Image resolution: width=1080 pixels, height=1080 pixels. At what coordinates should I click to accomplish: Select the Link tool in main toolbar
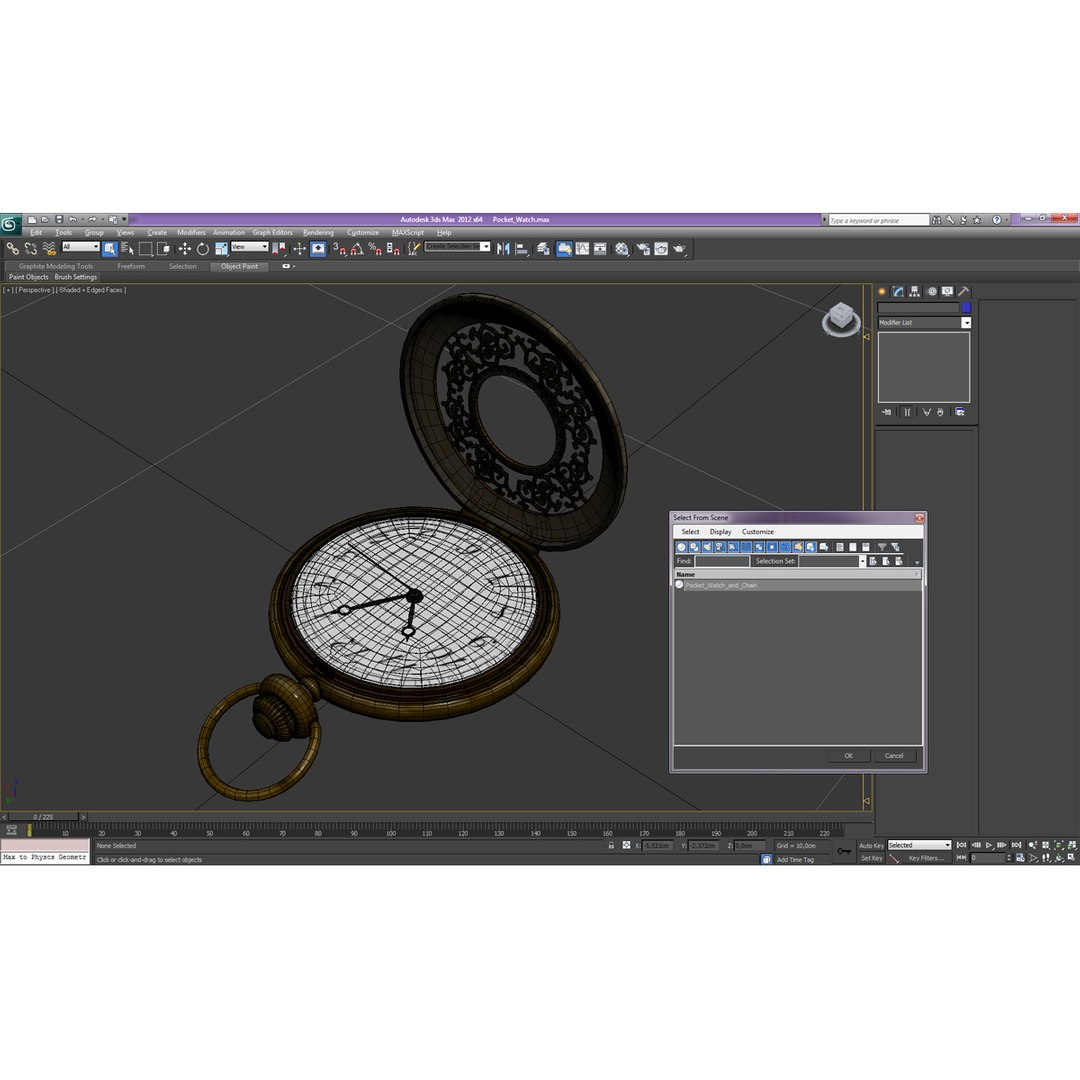pos(12,249)
